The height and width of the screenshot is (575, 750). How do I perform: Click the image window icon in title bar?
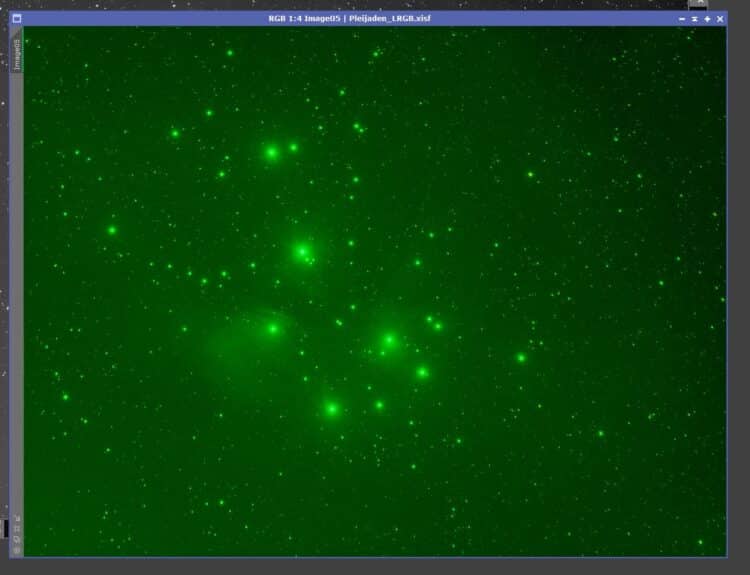pyautogui.click(x=17, y=19)
